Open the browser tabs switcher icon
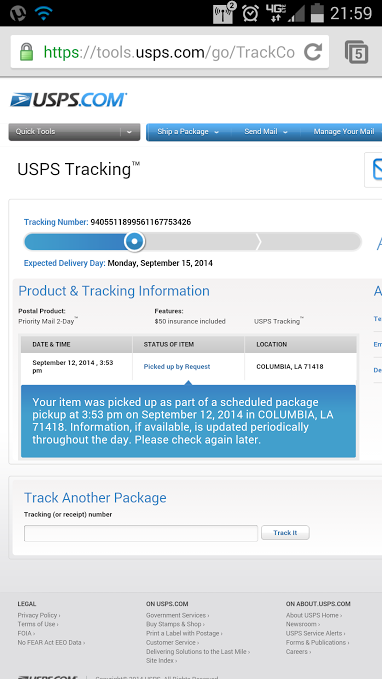This screenshot has width=382, height=679. [x=356, y=52]
